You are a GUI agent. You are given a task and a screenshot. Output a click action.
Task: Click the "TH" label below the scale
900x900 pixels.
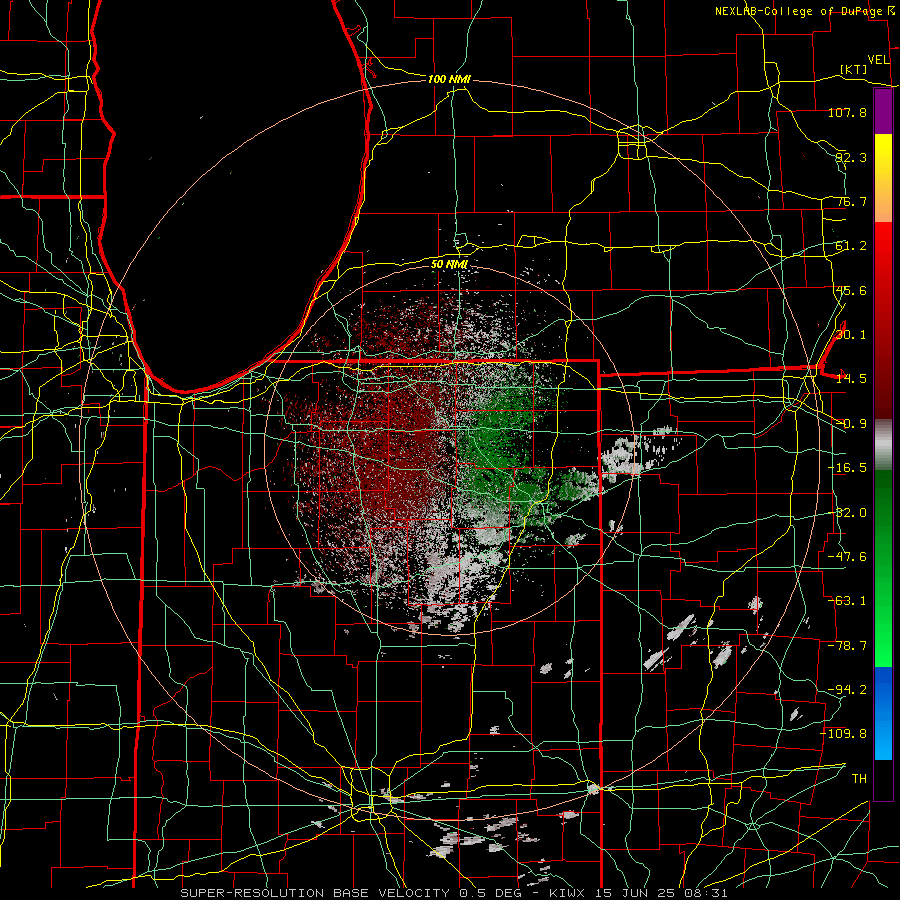[x=859, y=779]
